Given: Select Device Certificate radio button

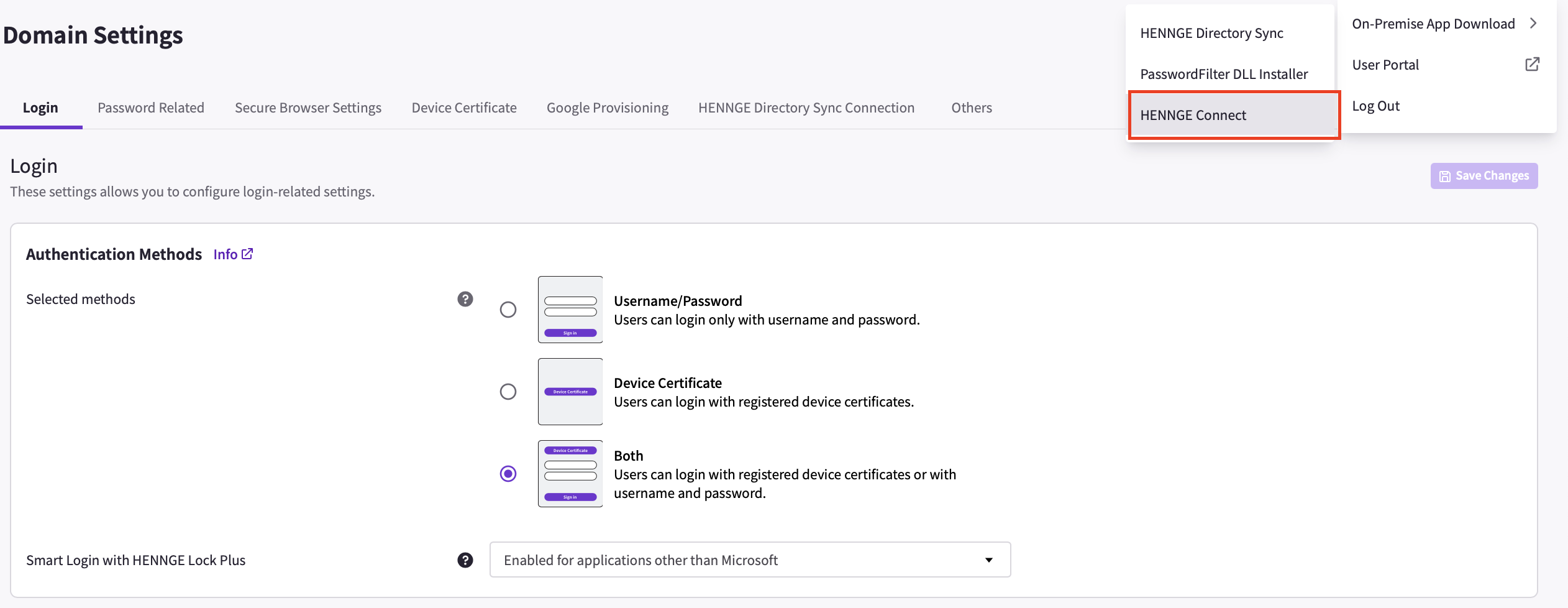Looking at the screenshot, I should click(x=508, y=392).
